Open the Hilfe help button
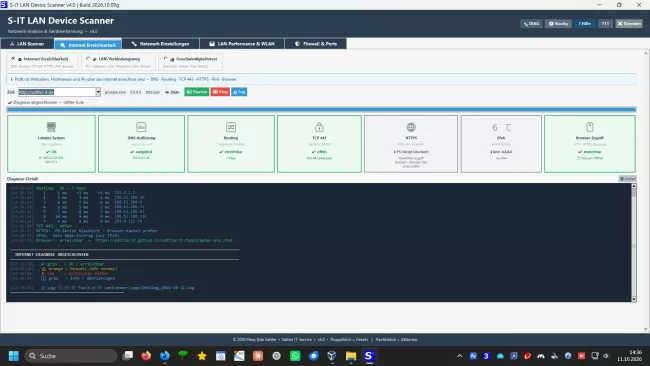 pos(585,24)
